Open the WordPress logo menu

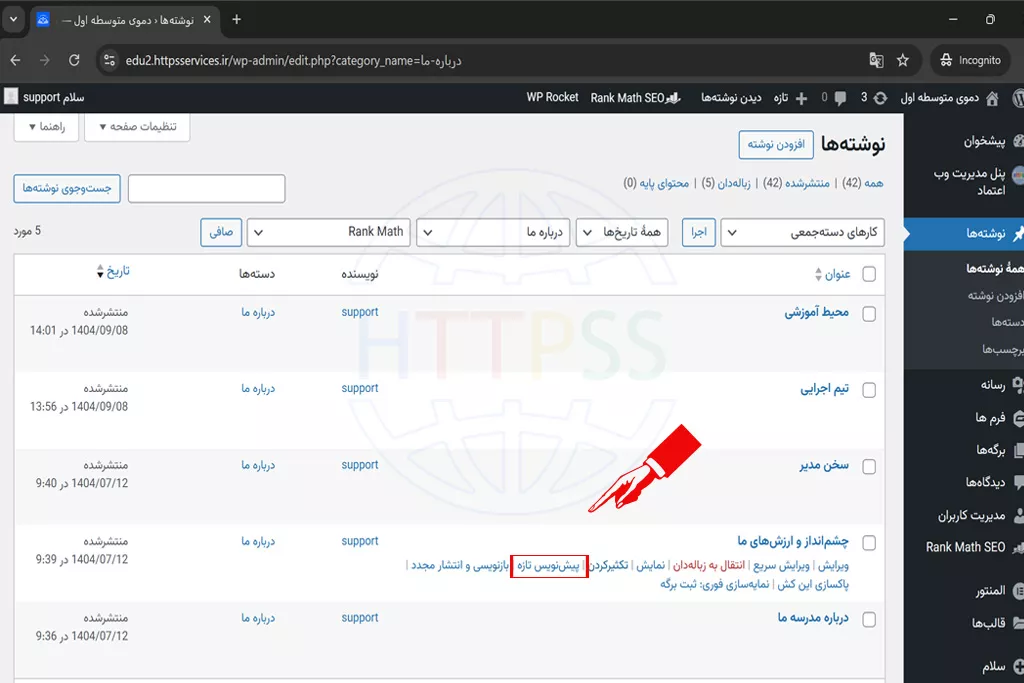1016,97
